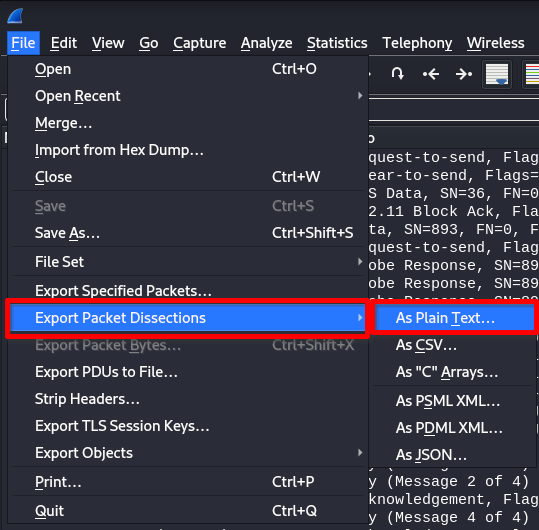The width and height of the screenshot is (539, 530).
Task: Export dissections As "C" Arrays...
Action: 454,372
